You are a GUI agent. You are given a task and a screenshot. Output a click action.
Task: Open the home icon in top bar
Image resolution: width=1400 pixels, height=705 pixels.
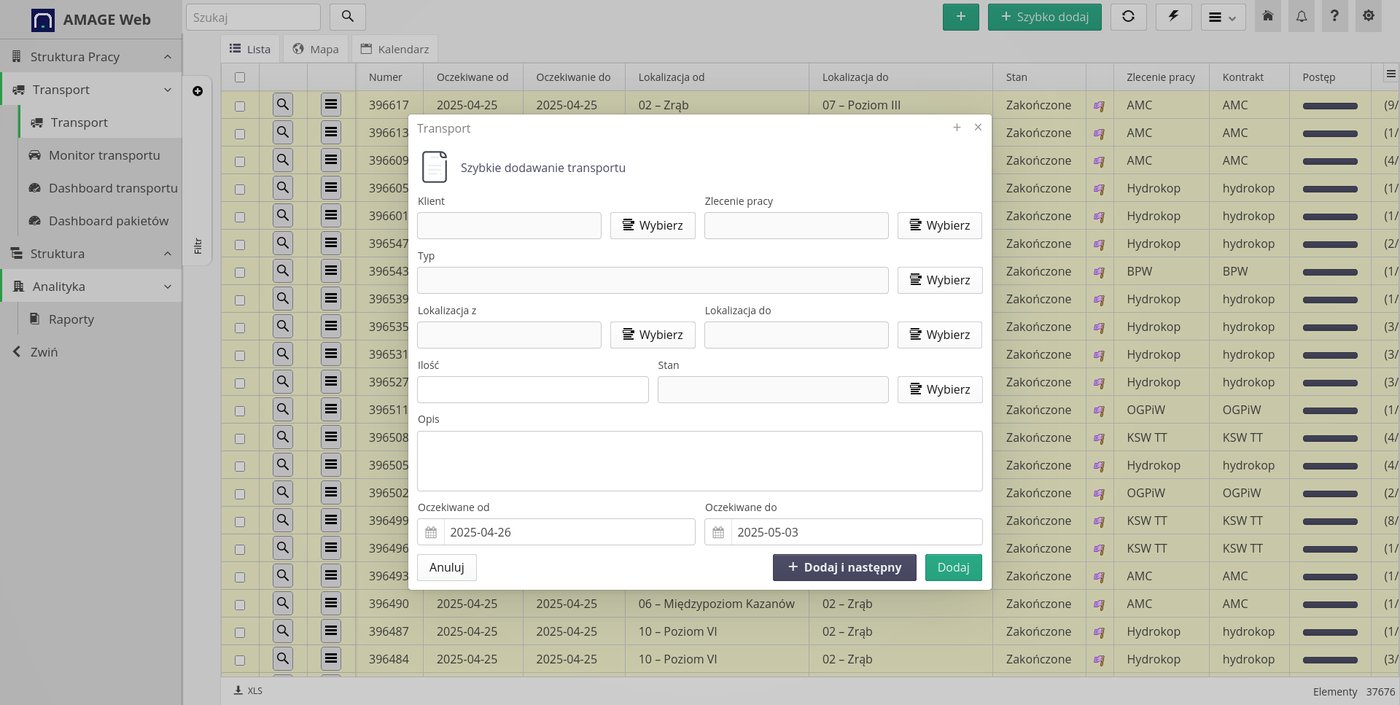point(1268,17)
